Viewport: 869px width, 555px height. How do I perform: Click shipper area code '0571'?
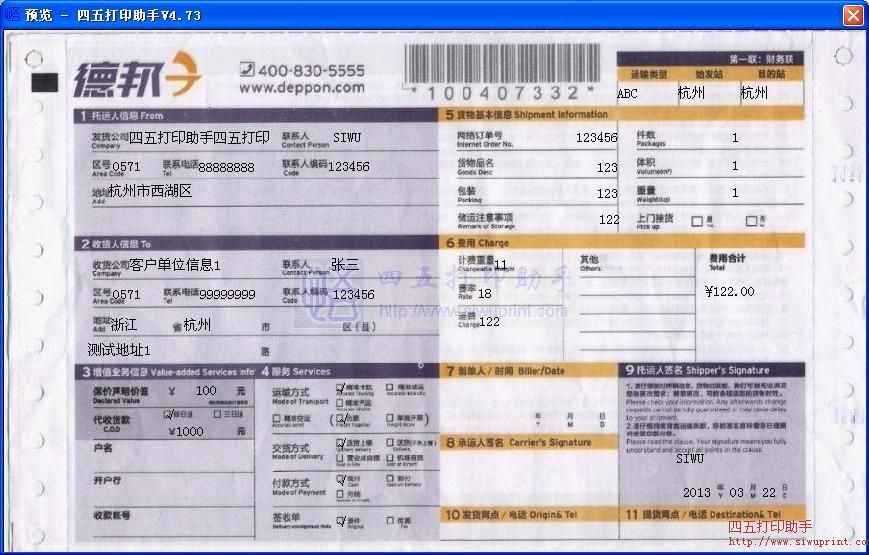[126, 166]
